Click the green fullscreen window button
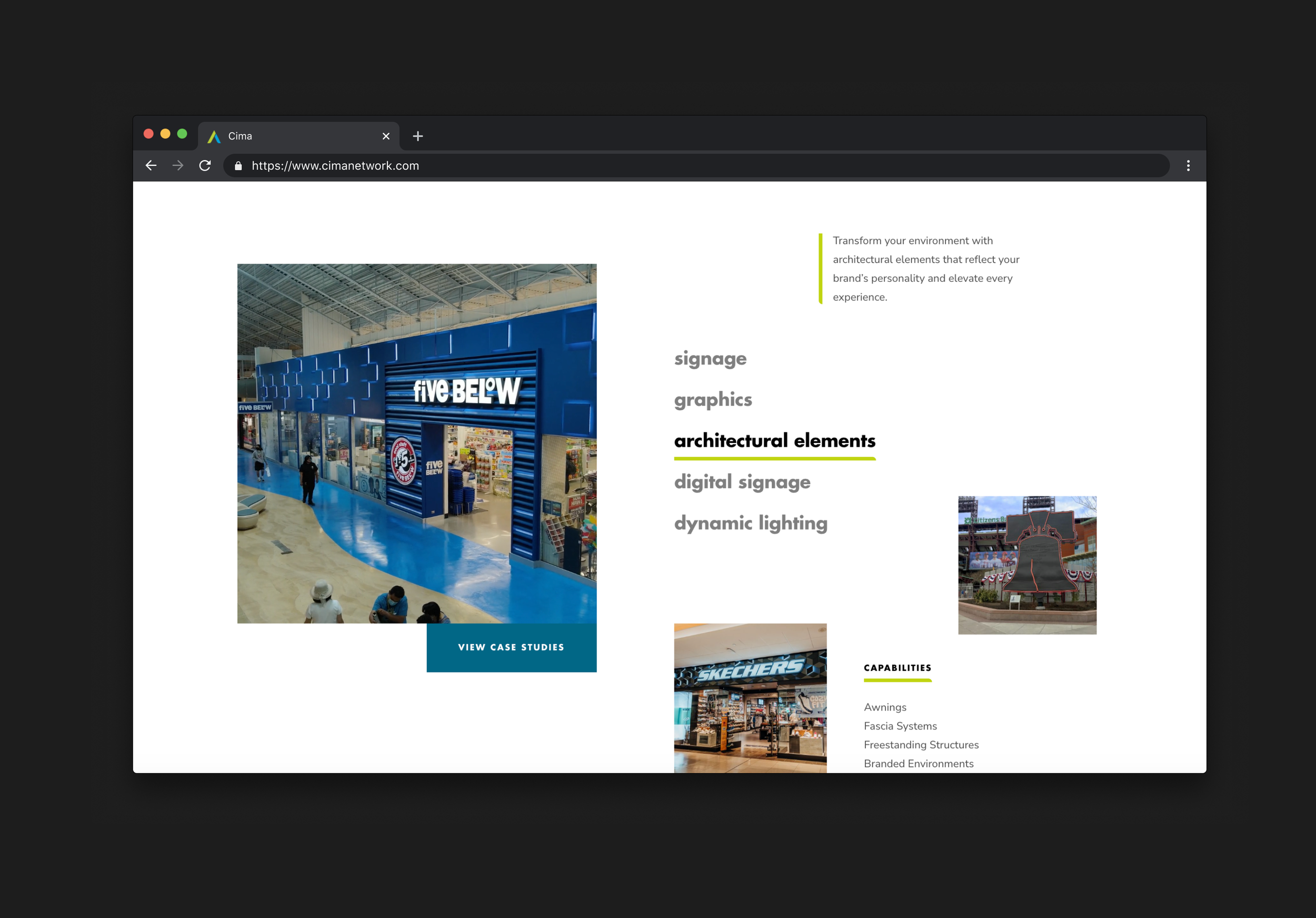This screenshot has height=918, width=1316. (x=182, y=134)
